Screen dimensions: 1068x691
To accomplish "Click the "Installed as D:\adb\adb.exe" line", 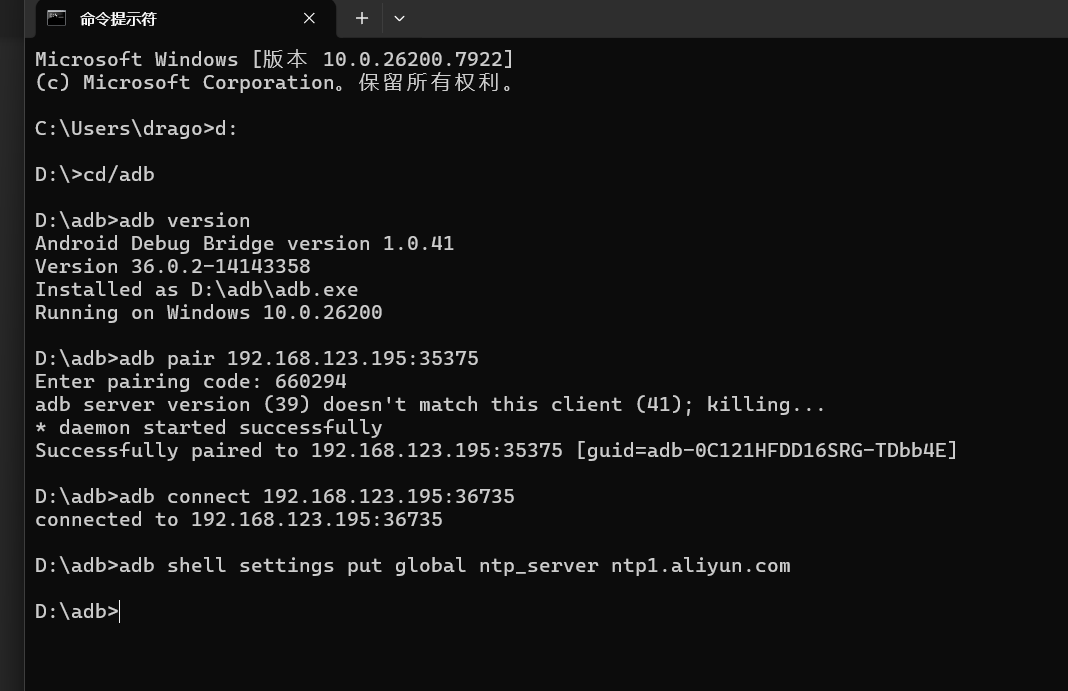I will 196,290.
